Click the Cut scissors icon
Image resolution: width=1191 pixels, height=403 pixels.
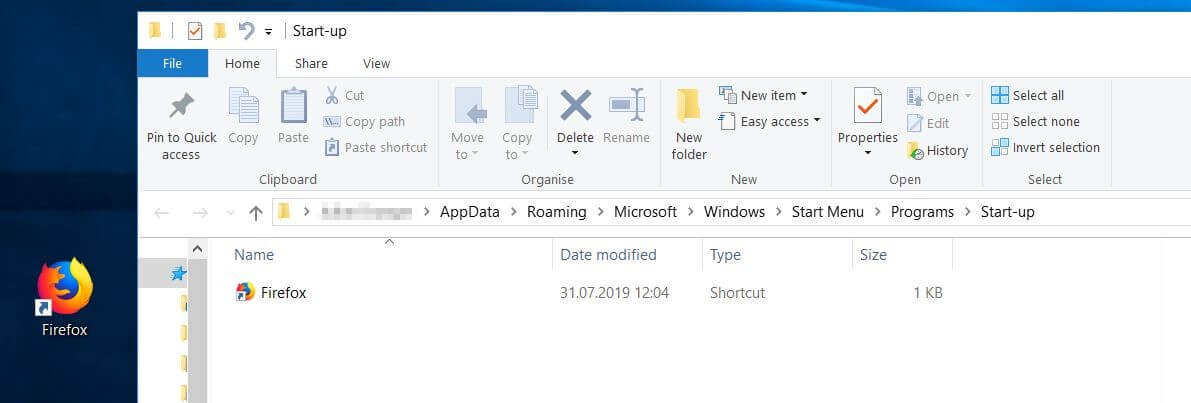pos(332,95)
